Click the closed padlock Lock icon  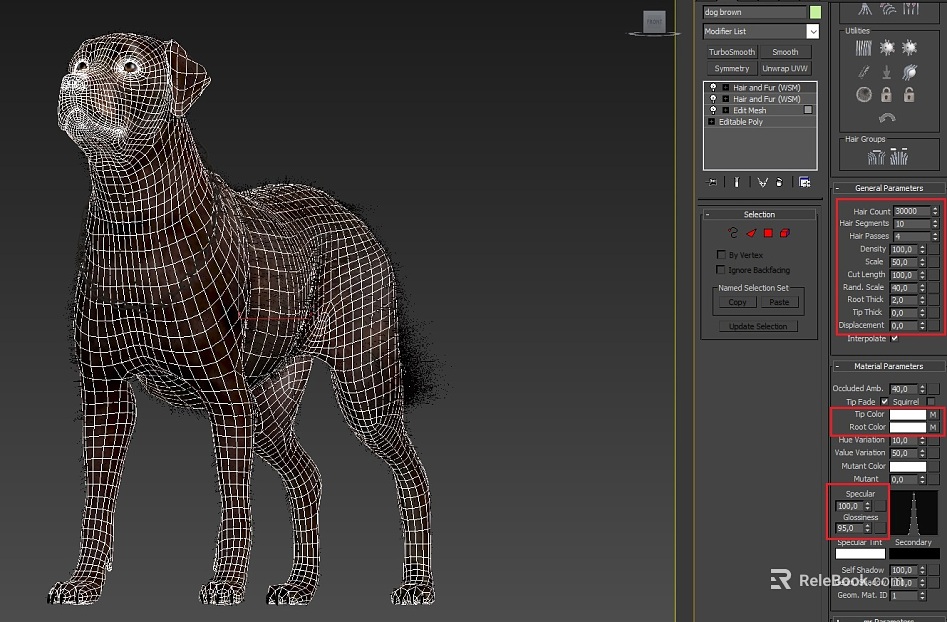point(886,94)
